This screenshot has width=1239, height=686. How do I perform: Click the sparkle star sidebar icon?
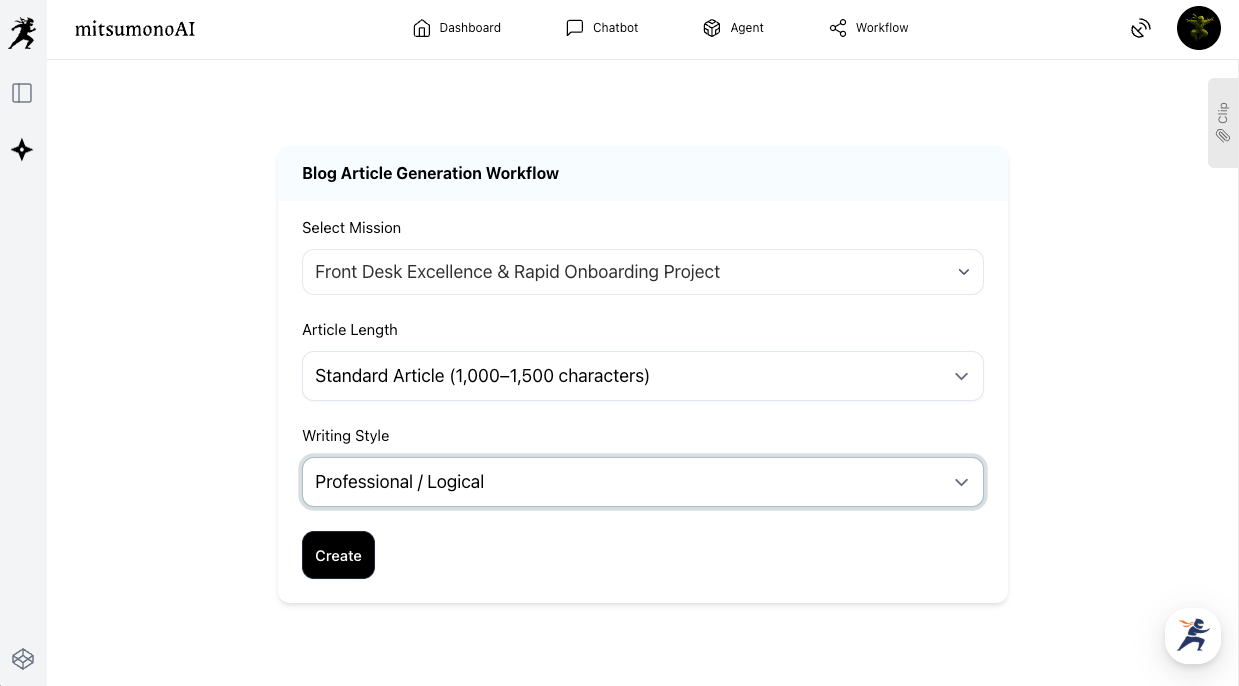tap(22, 150)
